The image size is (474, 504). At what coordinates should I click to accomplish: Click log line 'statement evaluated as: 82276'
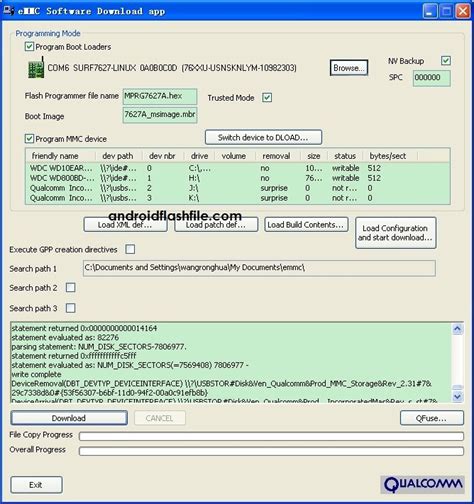(65, 337)
